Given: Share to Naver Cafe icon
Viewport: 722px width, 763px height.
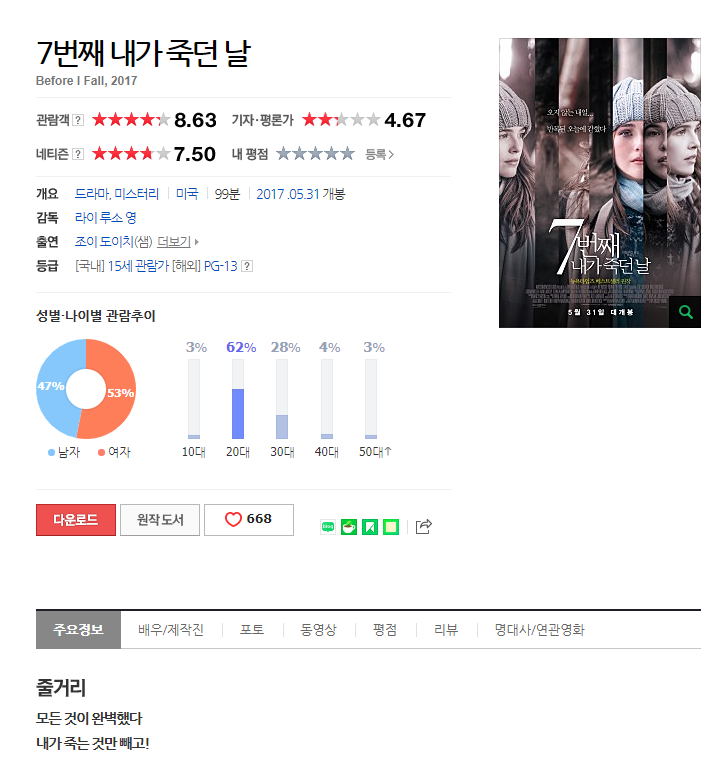Looking at the screenshot, I should point(349,527).
